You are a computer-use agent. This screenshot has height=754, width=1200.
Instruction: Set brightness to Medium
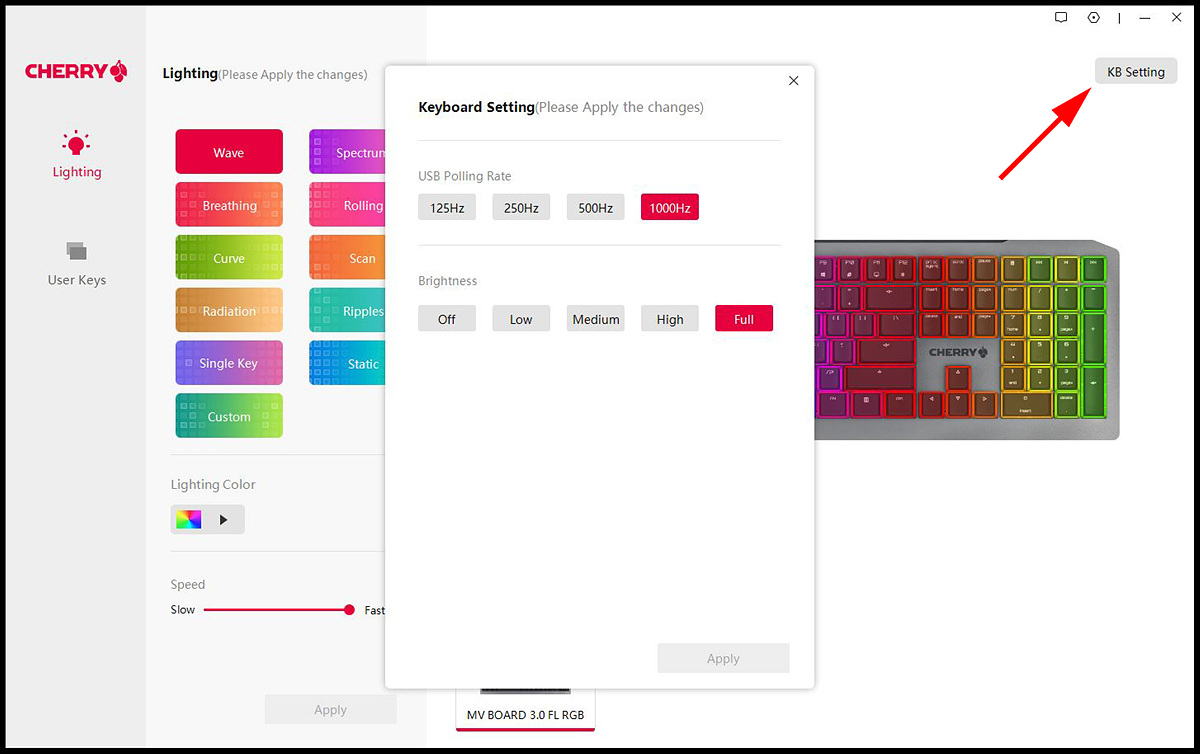[x=595, y=318]
